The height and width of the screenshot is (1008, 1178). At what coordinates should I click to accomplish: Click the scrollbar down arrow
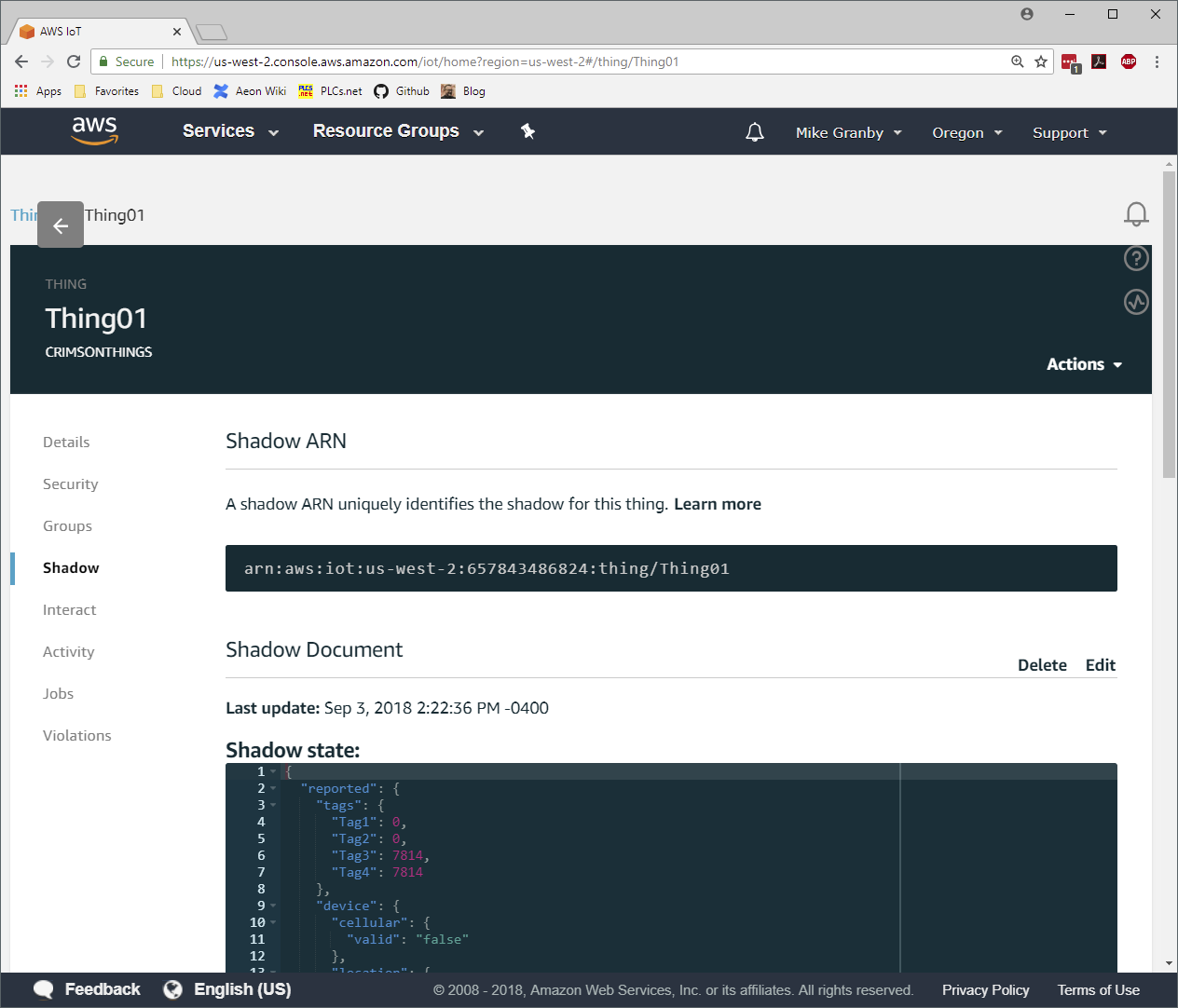[1170, 963]
